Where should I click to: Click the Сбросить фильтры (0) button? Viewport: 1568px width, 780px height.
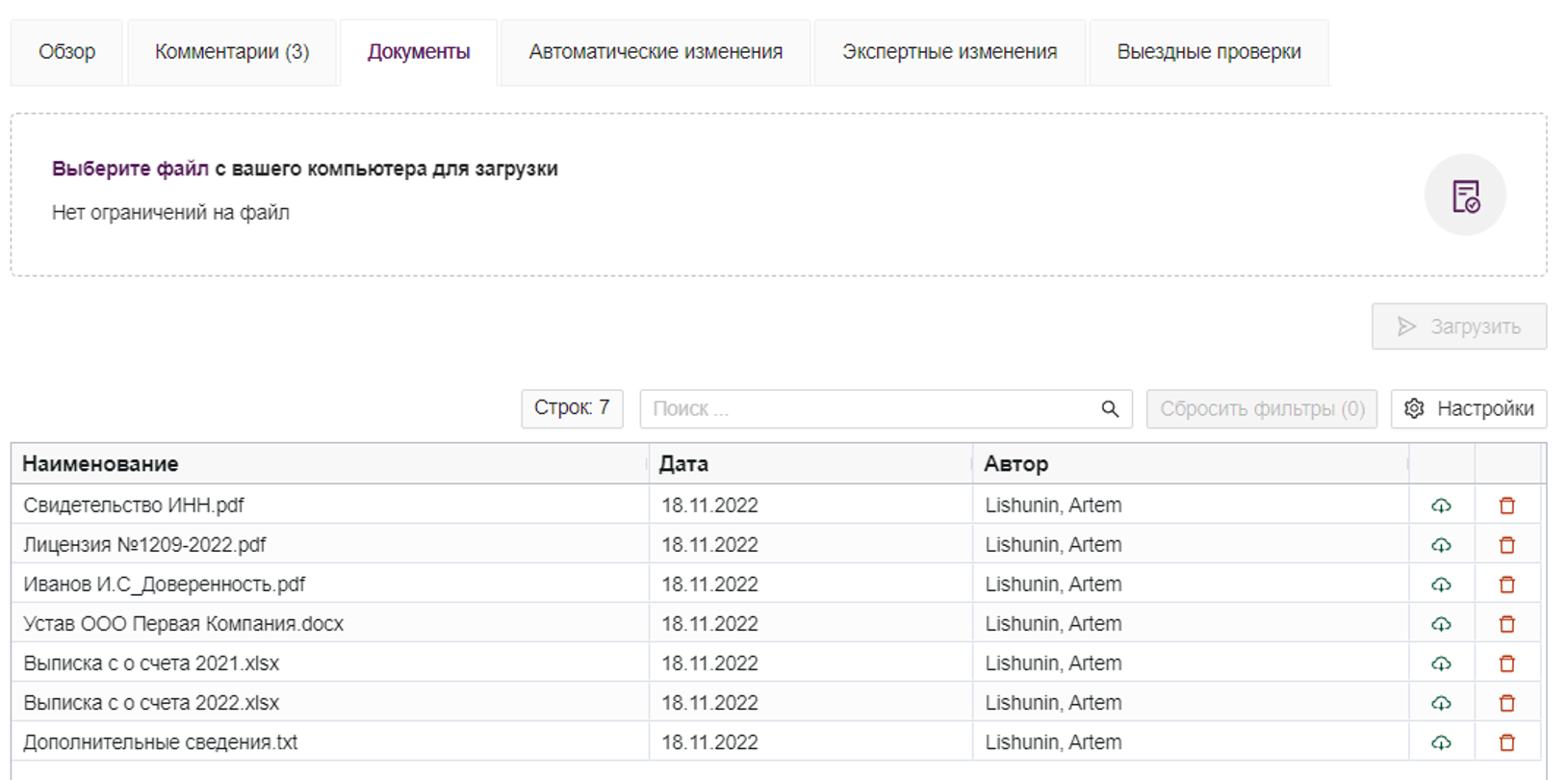pos(1261,409)
